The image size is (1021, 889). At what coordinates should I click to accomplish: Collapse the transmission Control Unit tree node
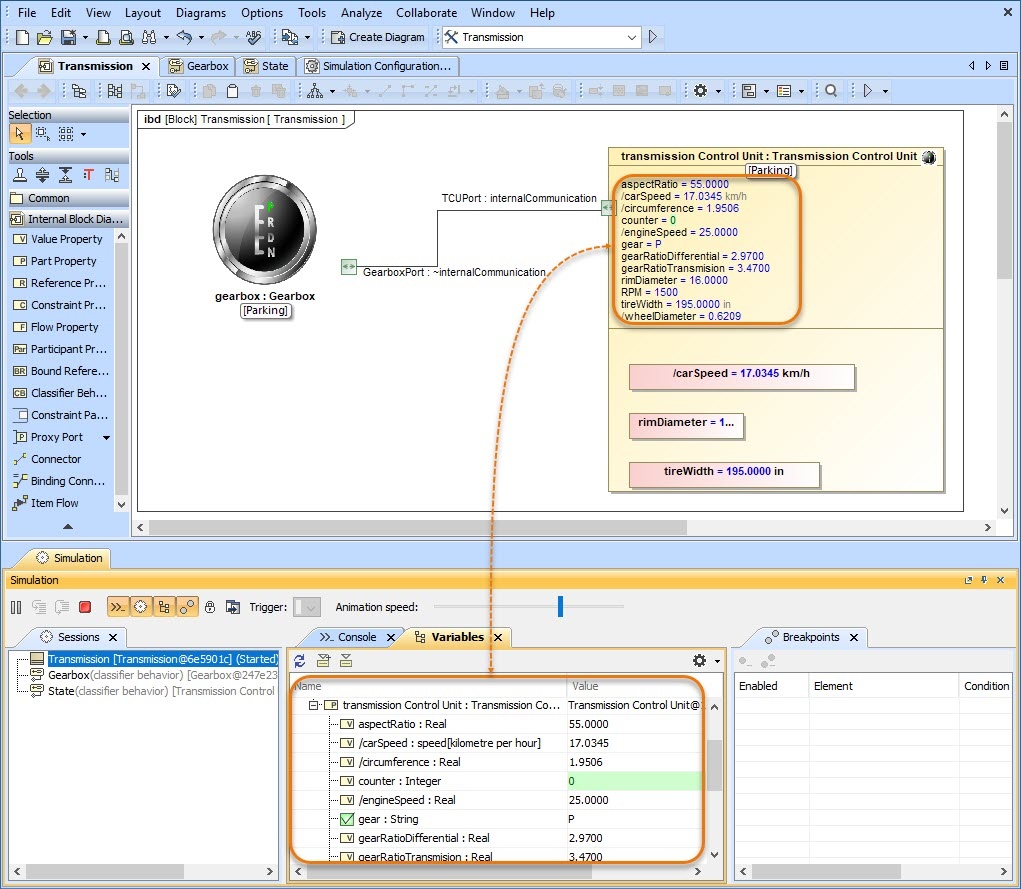coord(314,705)
